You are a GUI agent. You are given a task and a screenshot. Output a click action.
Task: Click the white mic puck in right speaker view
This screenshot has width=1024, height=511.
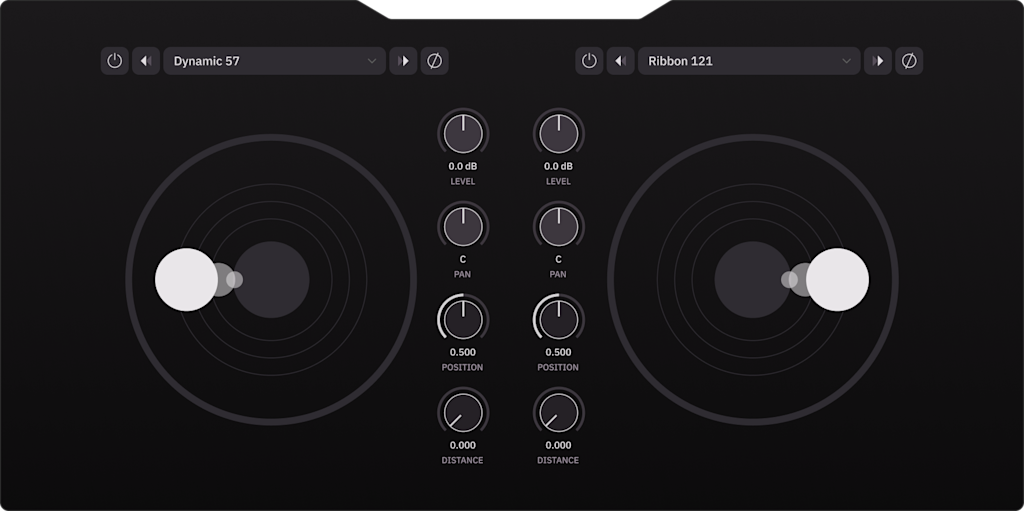[837, 280]
